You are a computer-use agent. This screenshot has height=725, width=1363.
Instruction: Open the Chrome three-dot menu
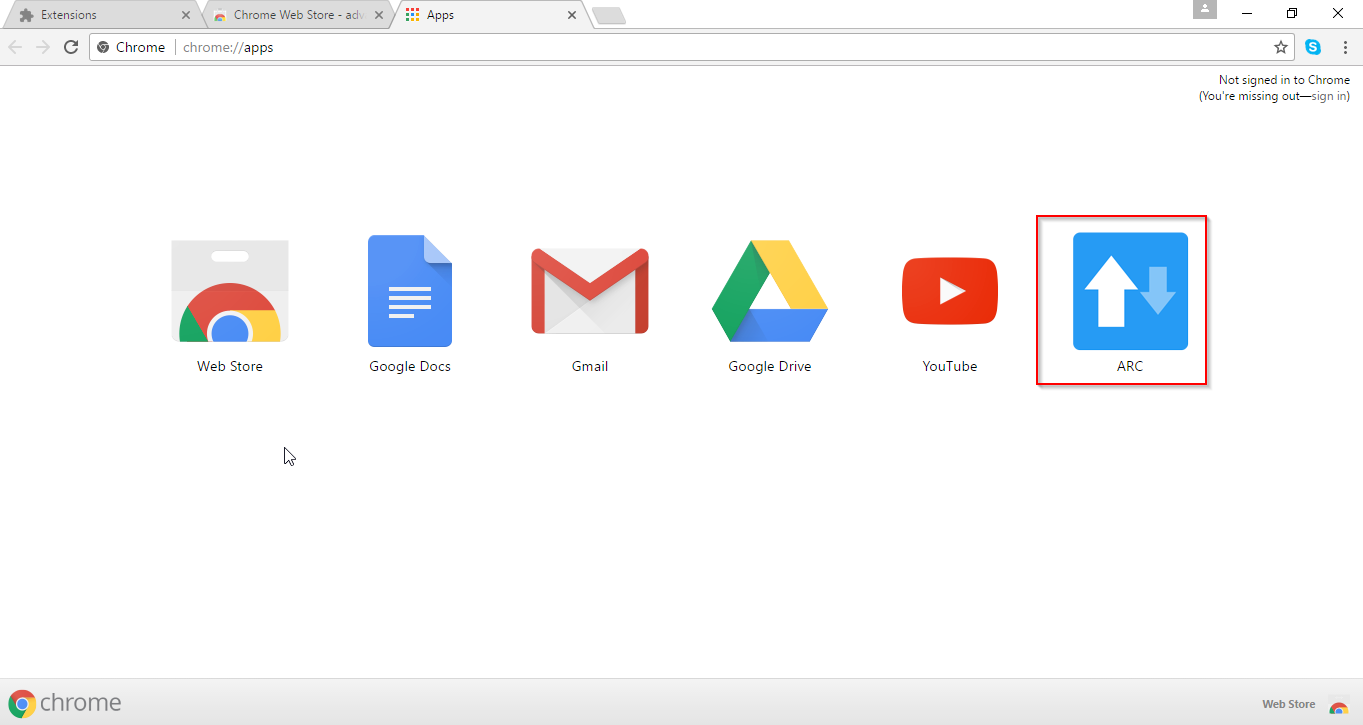pos(1345,47)
